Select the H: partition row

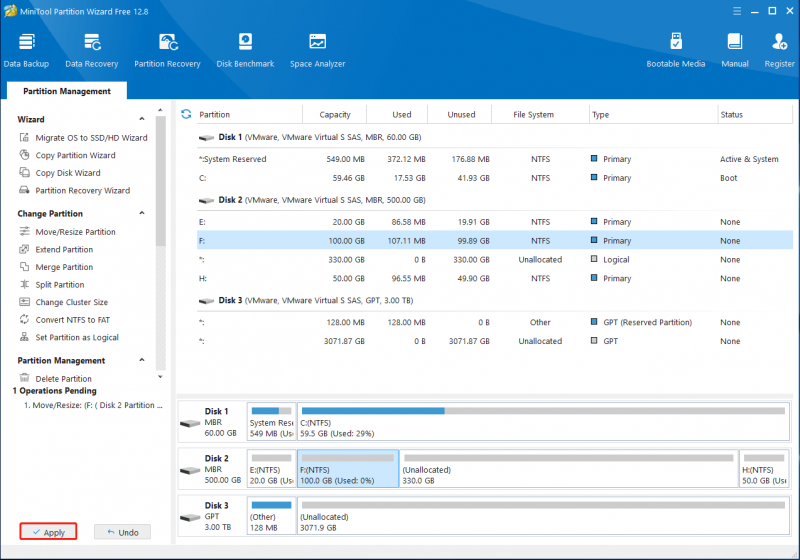[x=494, y=278]
